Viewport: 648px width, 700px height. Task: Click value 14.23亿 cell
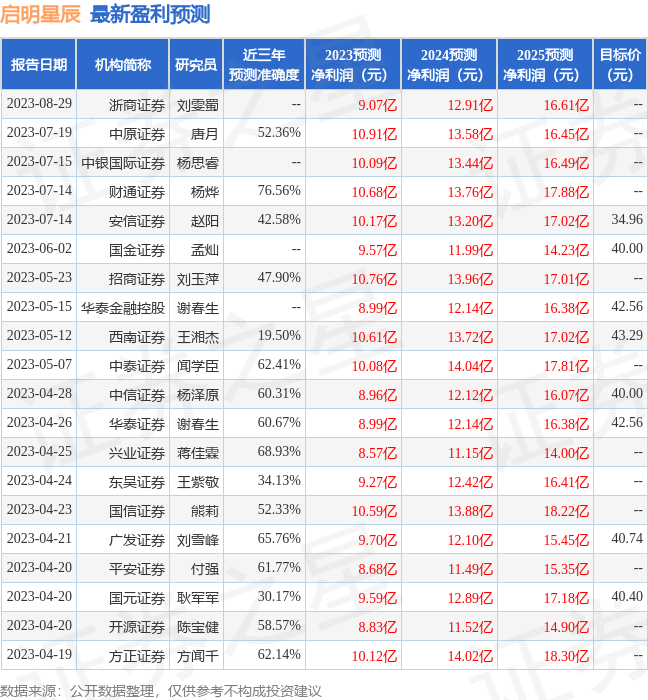566,250
